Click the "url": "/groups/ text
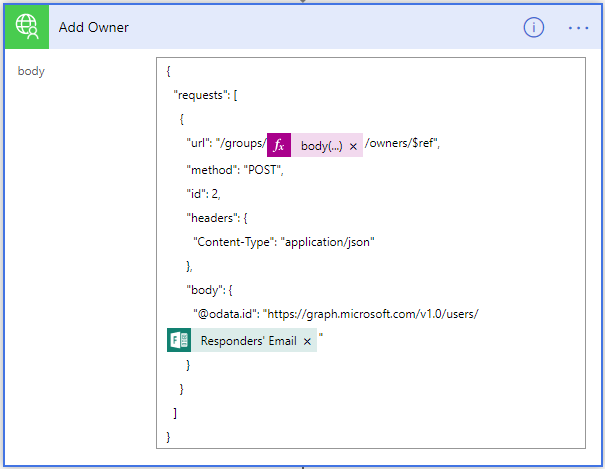This screenshot has width=605, height=469. [x=226, y=143]
